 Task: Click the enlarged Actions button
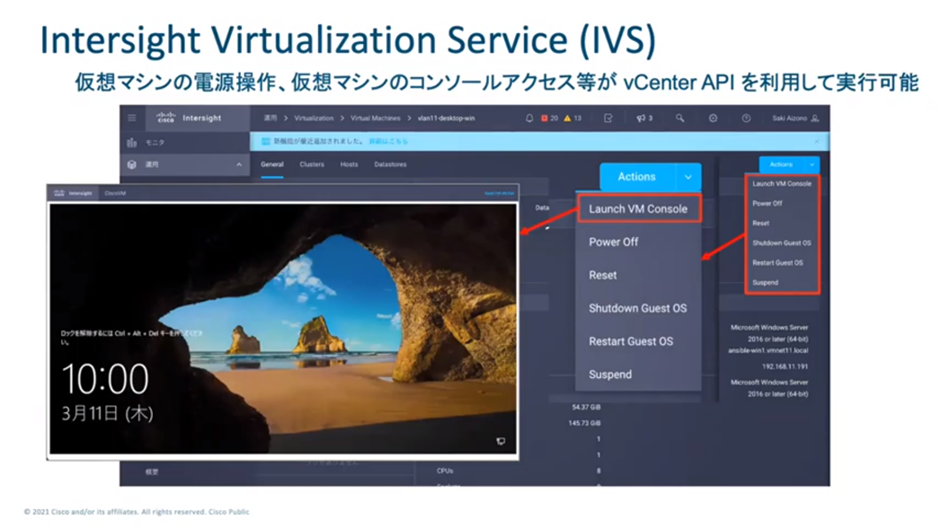(638, 177)
